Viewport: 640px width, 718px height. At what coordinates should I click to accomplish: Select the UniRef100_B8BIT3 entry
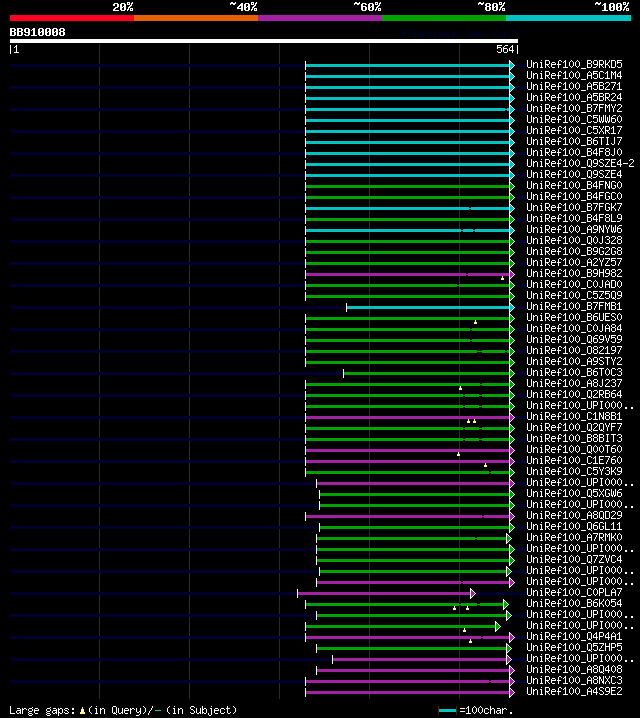point(574,438)
